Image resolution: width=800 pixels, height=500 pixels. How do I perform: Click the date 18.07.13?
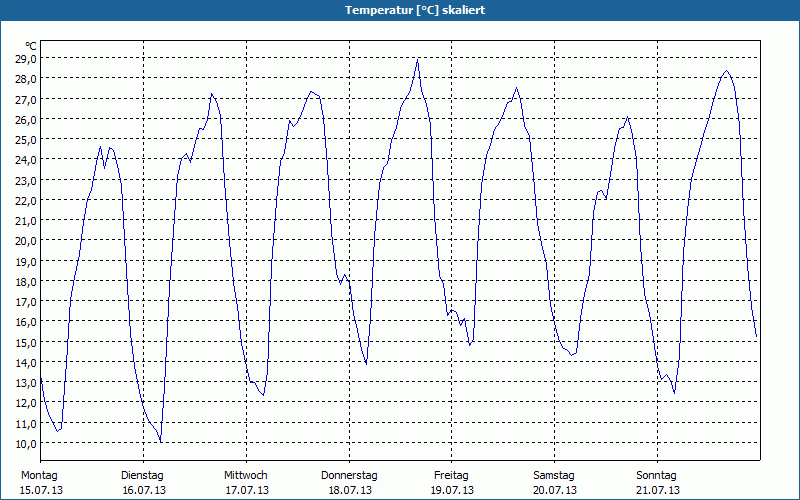click(350, 490)
